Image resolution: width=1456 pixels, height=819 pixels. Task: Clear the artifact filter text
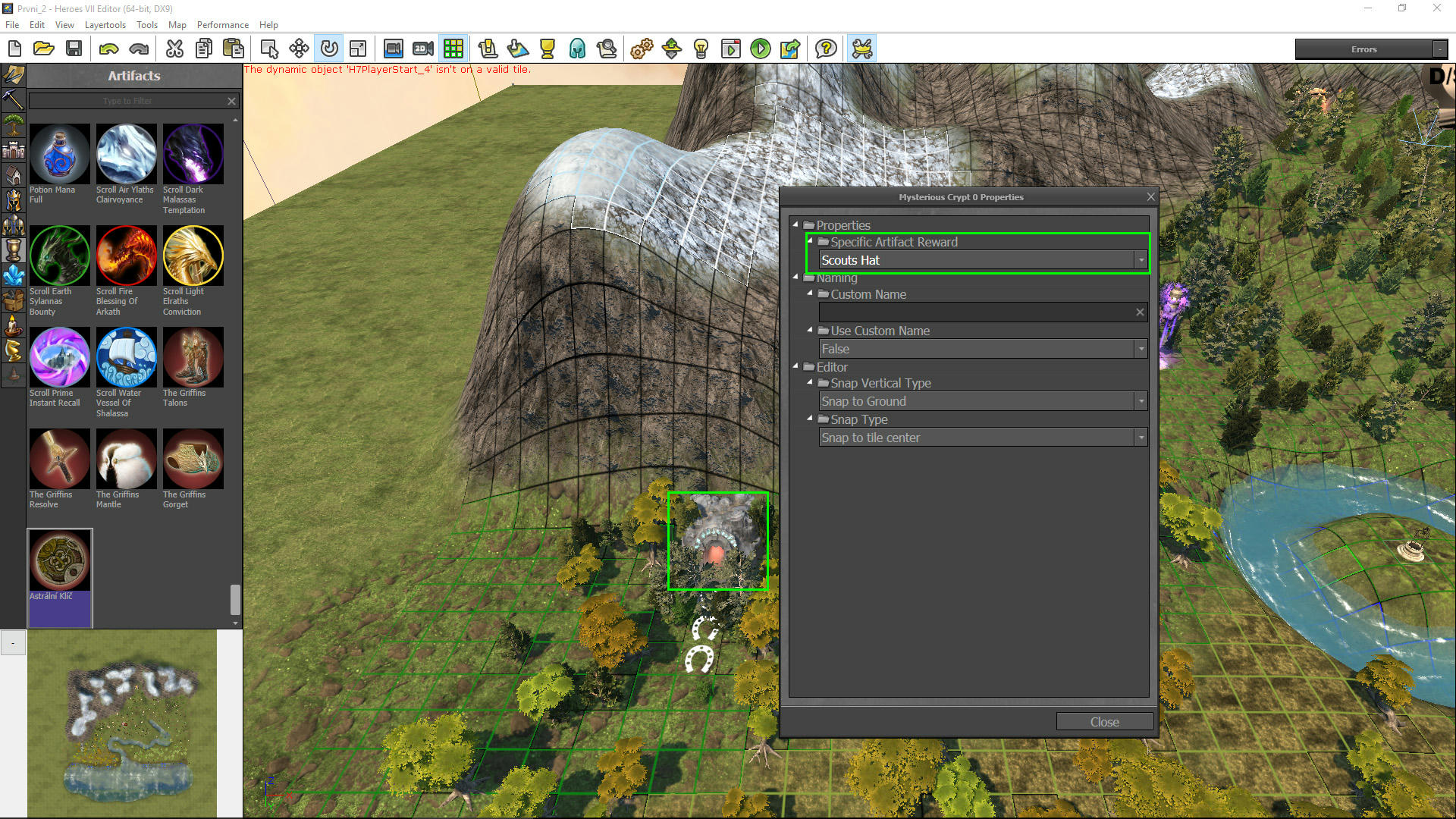pyautogui.click(x=232, y=101)
